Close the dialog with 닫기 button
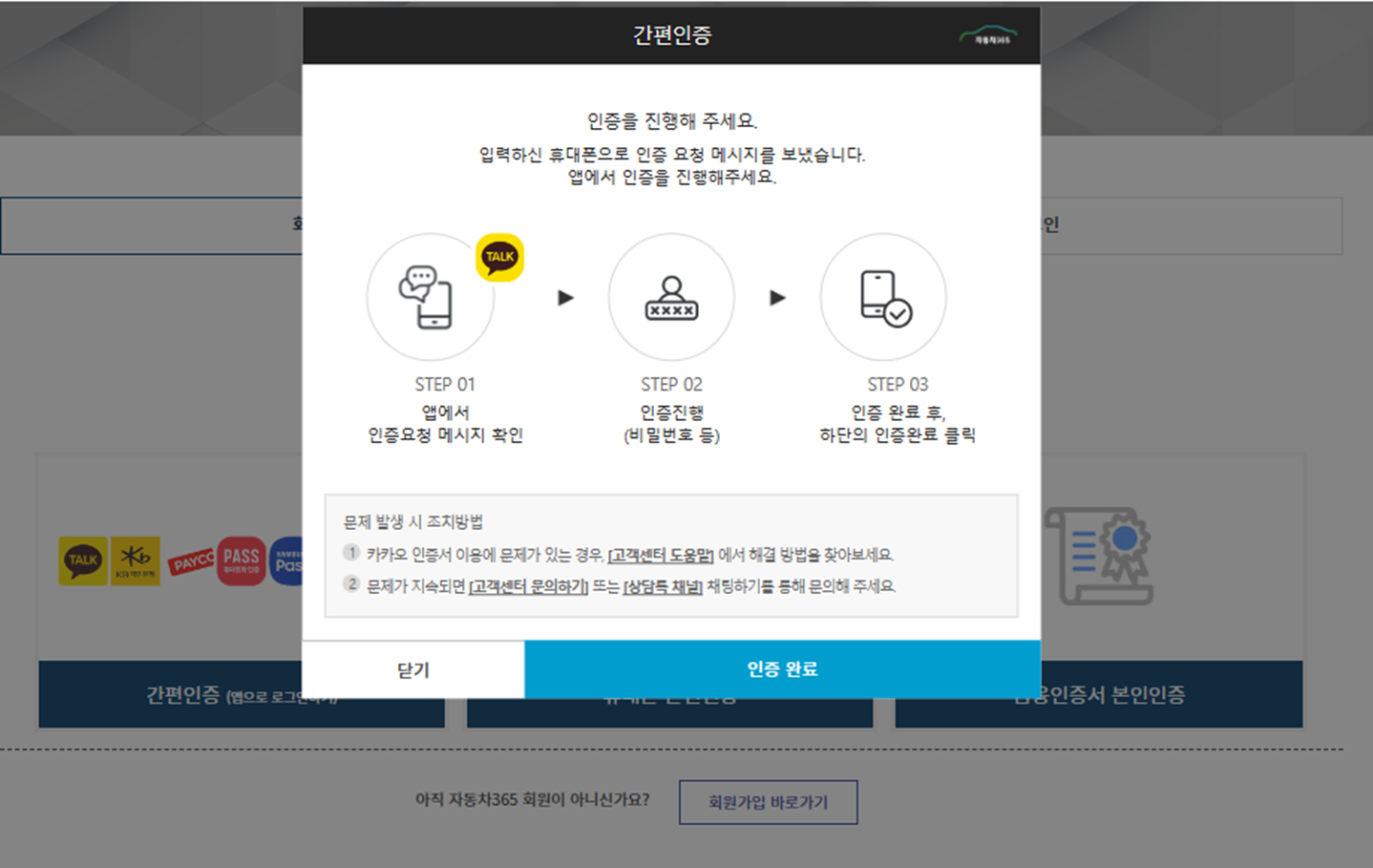Image resolution: width=1373 pixels, height=868 pixels. 413,669
